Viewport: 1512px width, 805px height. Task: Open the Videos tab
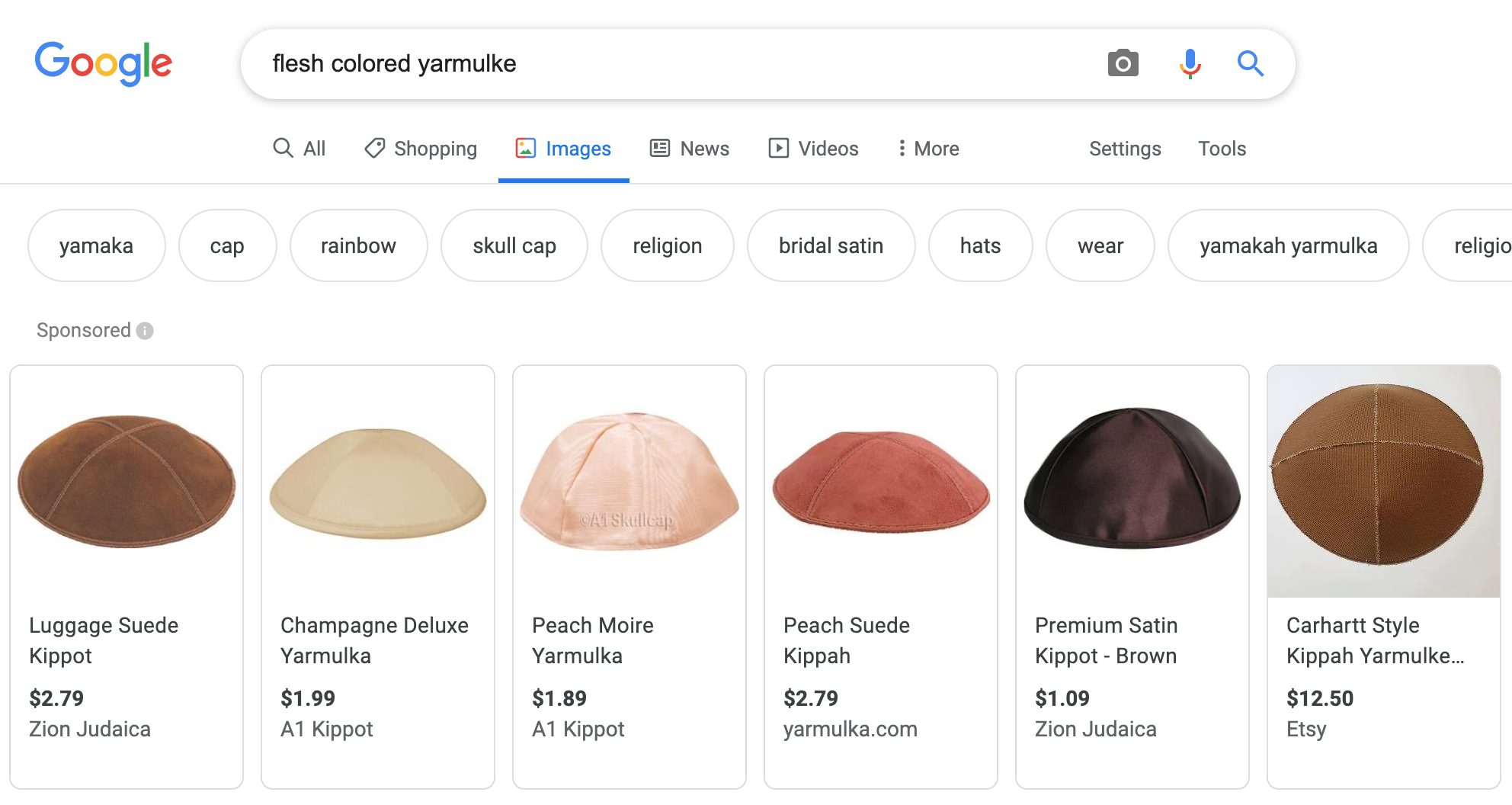click(813, 148)
